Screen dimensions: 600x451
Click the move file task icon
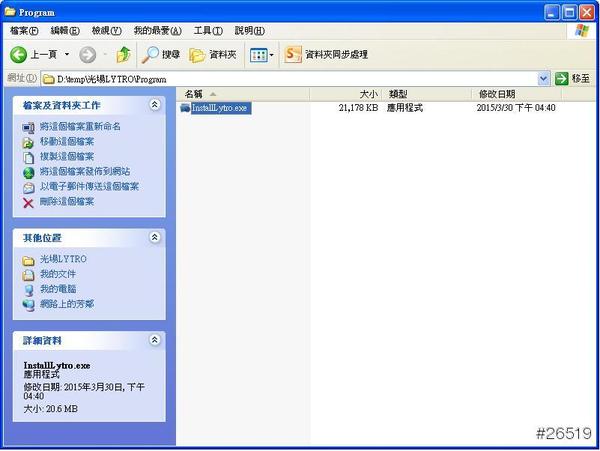(28, 143)
